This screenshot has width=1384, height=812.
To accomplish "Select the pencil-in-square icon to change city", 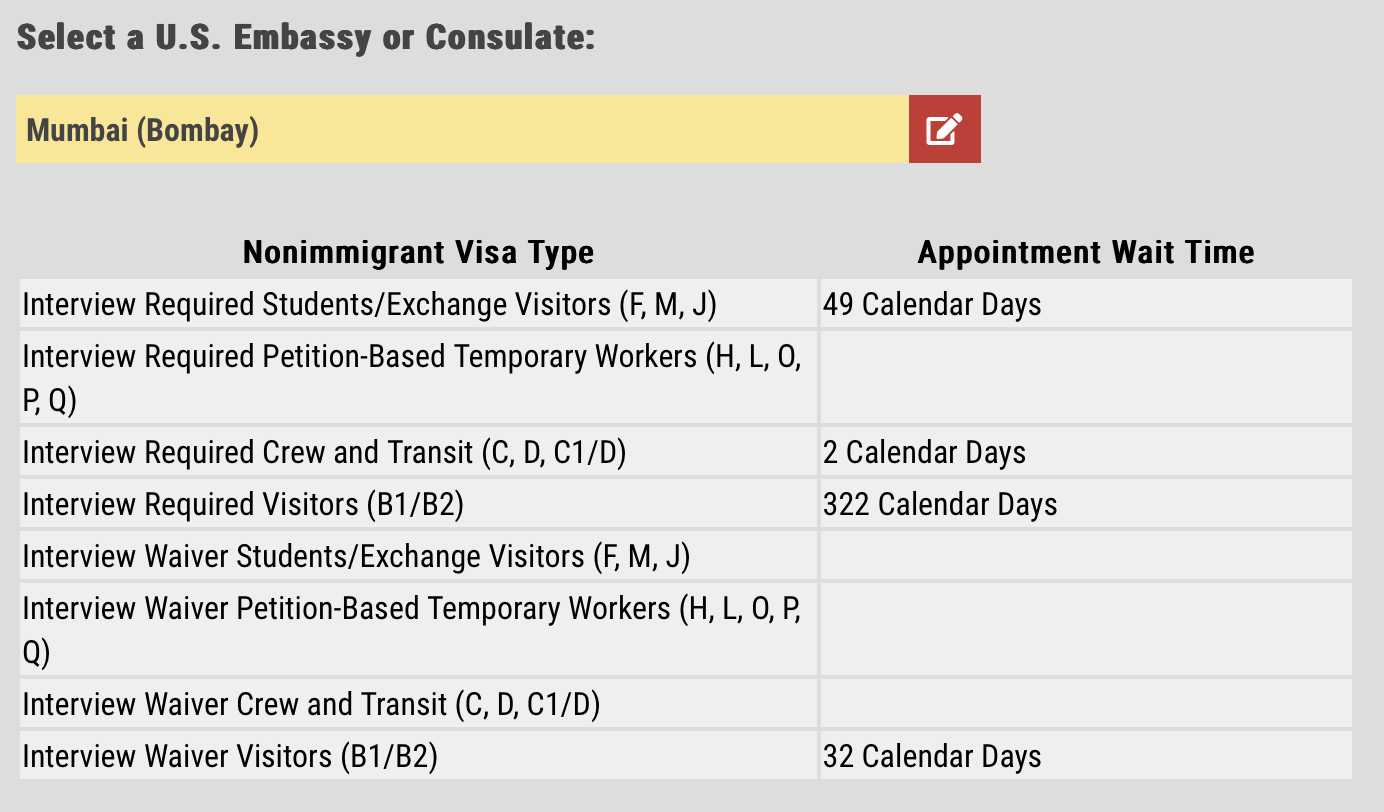I will (x=944, y=129).
